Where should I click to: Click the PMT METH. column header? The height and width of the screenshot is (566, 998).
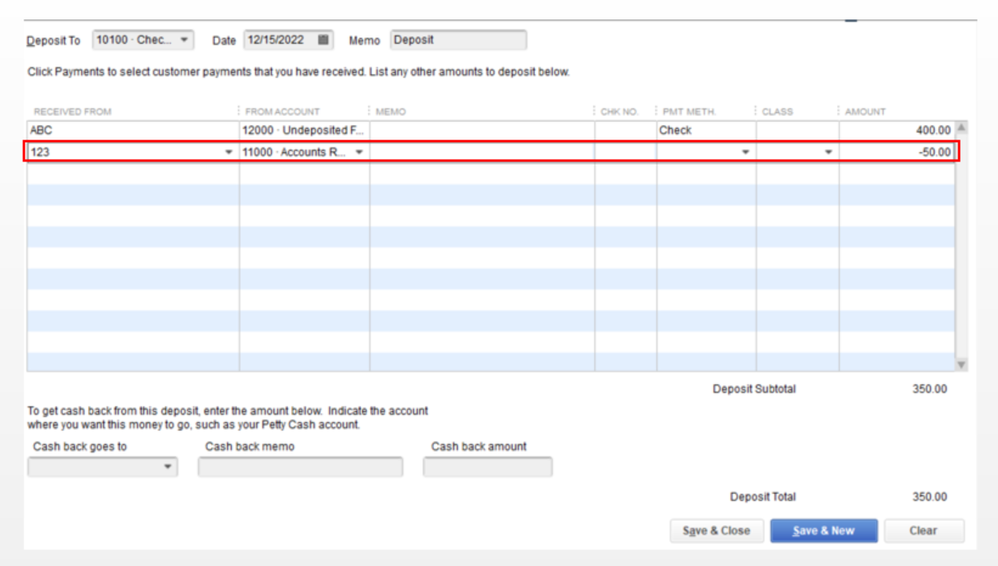click(689, 111)
